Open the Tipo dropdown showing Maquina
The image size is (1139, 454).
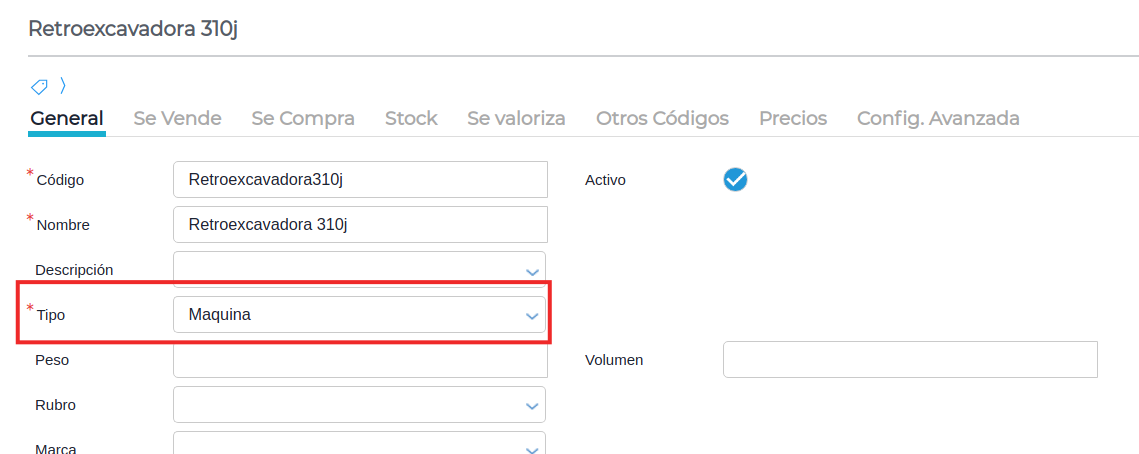point(531,315)
